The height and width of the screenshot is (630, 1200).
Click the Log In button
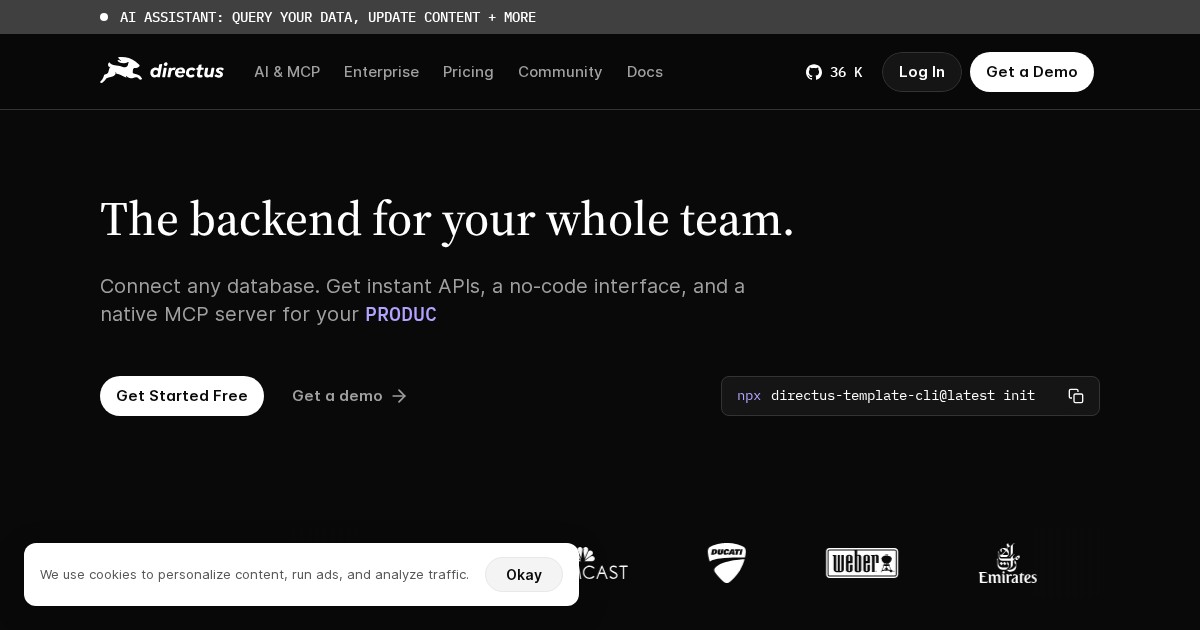(x=922, y=72)
